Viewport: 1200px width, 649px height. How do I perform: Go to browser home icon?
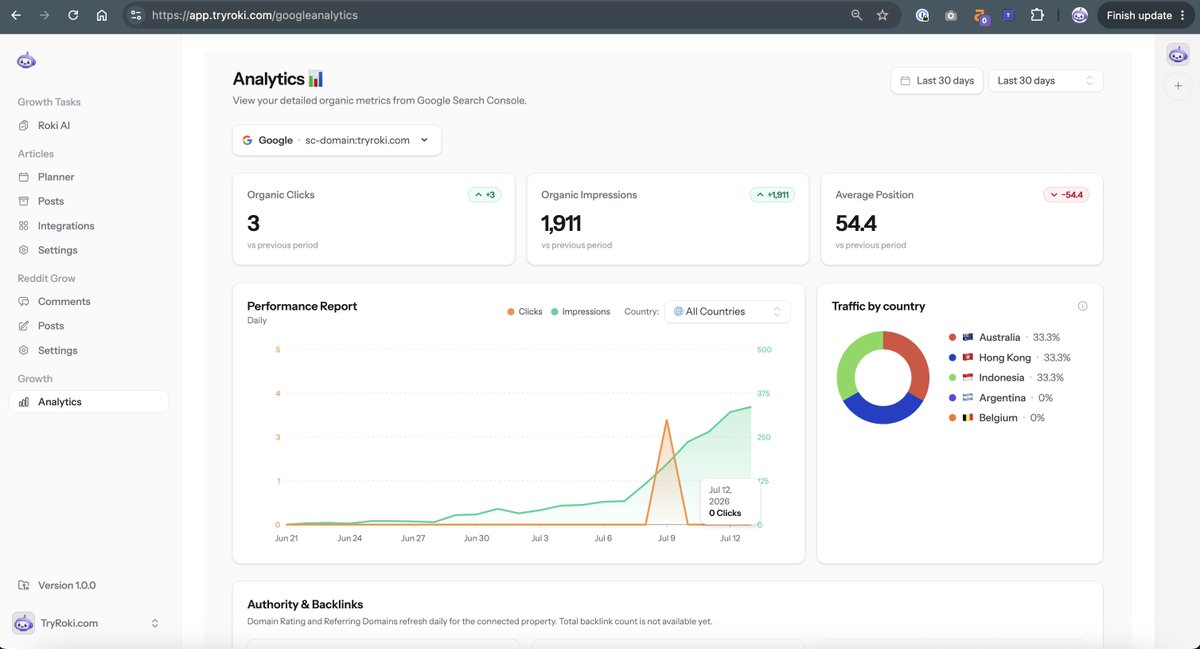click(102, 15)
